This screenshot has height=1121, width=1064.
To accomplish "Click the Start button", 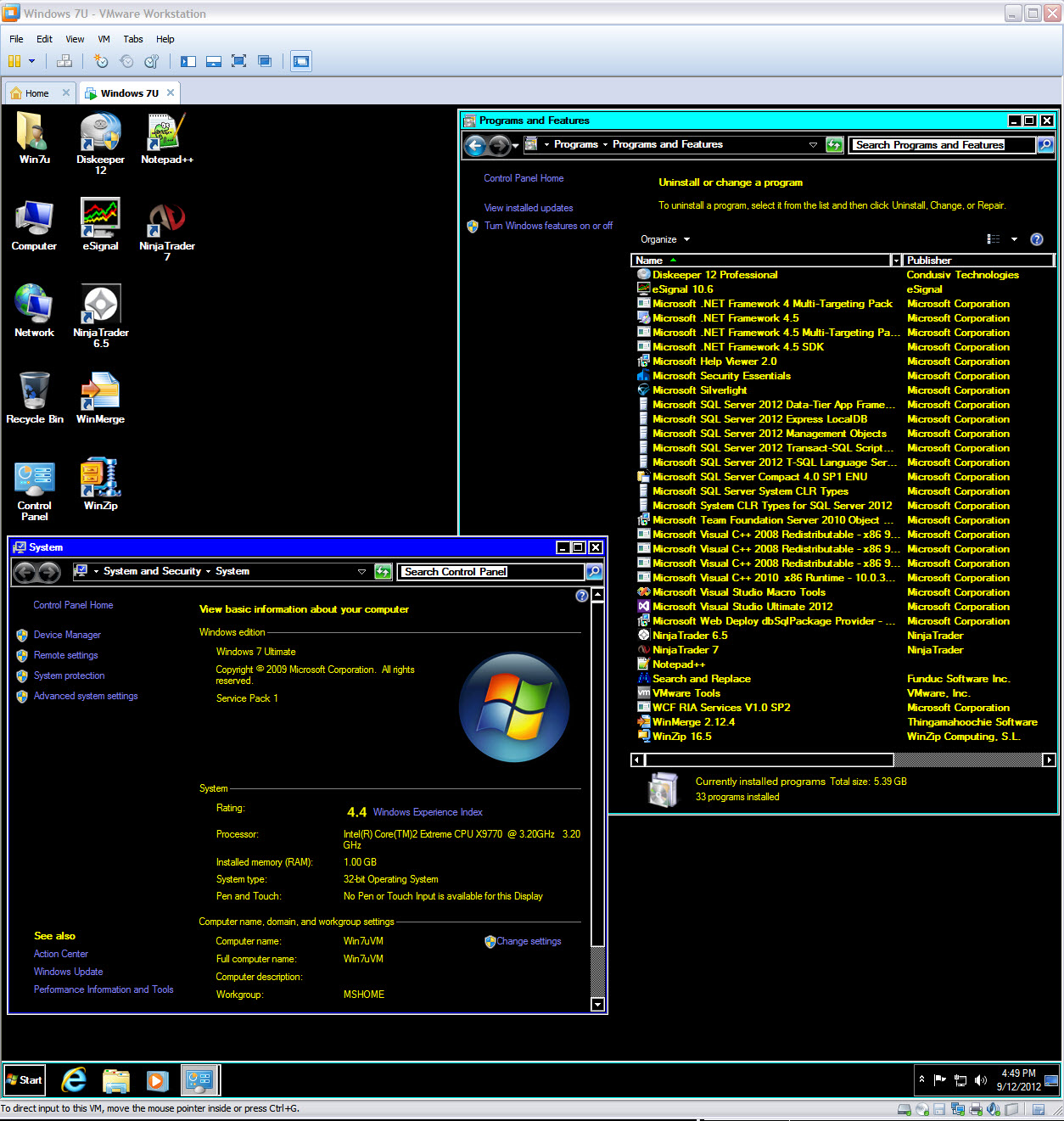I will pos(24,1080).
